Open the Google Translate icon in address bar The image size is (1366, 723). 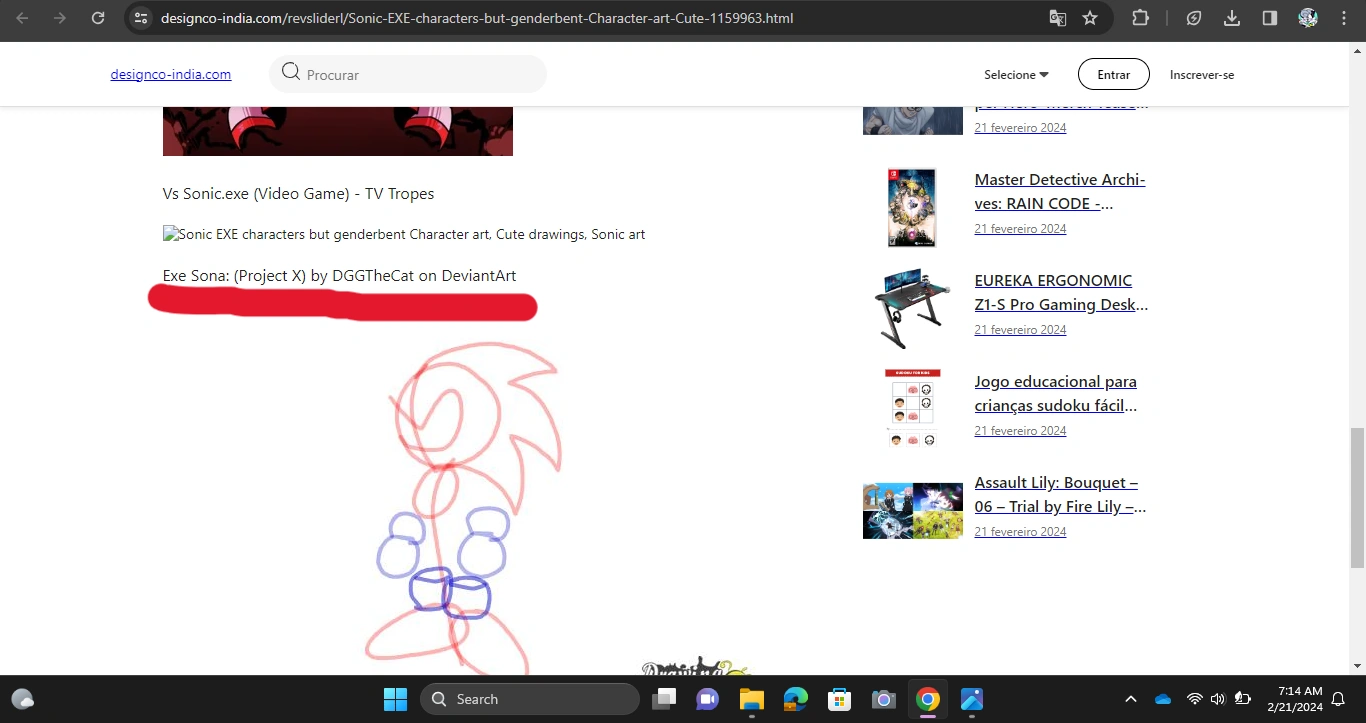click(1057, 18)
